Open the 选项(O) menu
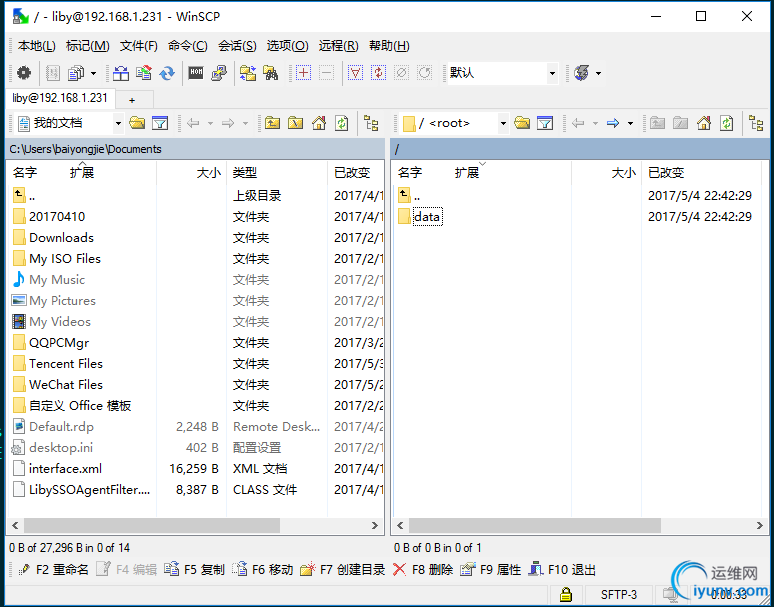The width and height of the screenshot is (774, 607). tap(287, 46)
